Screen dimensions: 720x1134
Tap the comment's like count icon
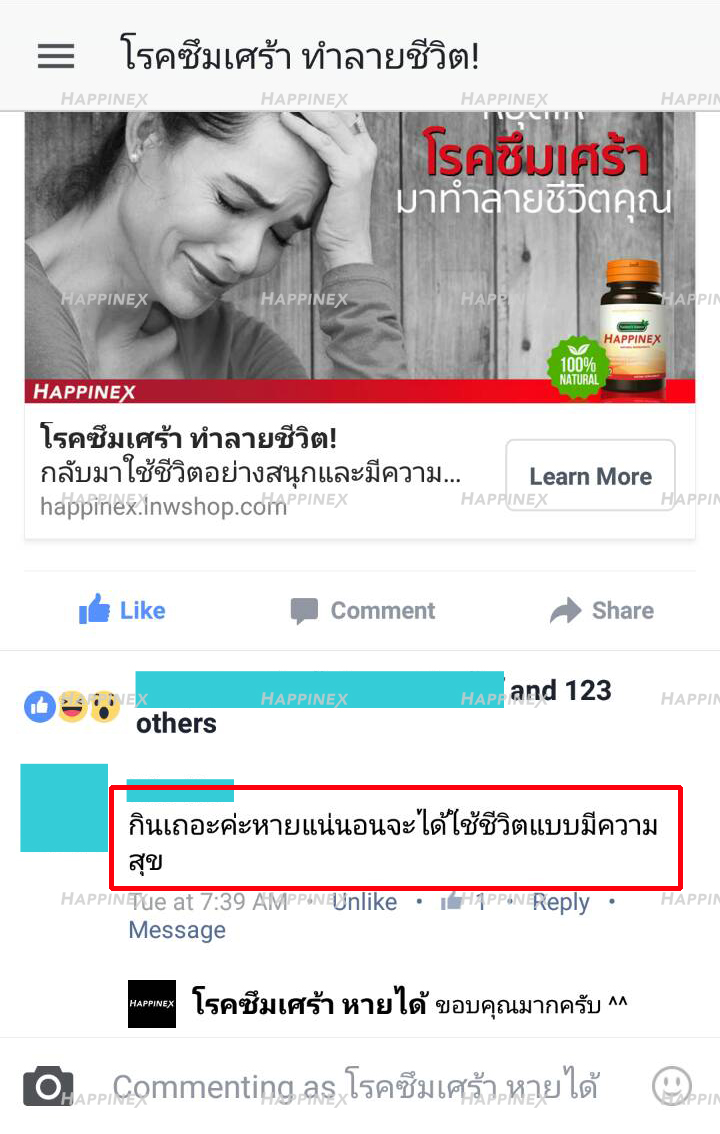[452, 901]
